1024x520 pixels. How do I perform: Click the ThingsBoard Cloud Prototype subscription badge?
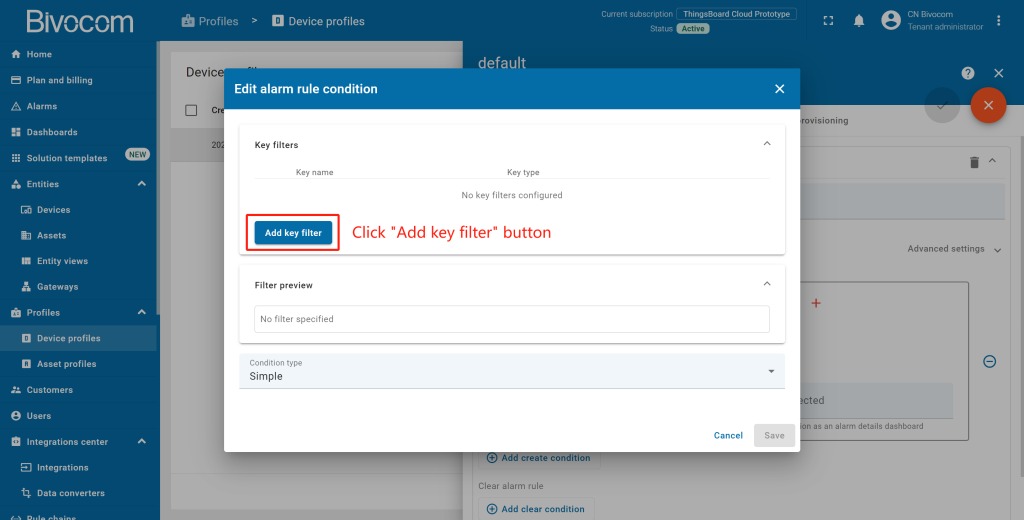pyautogui.click(x=736, y=14)
